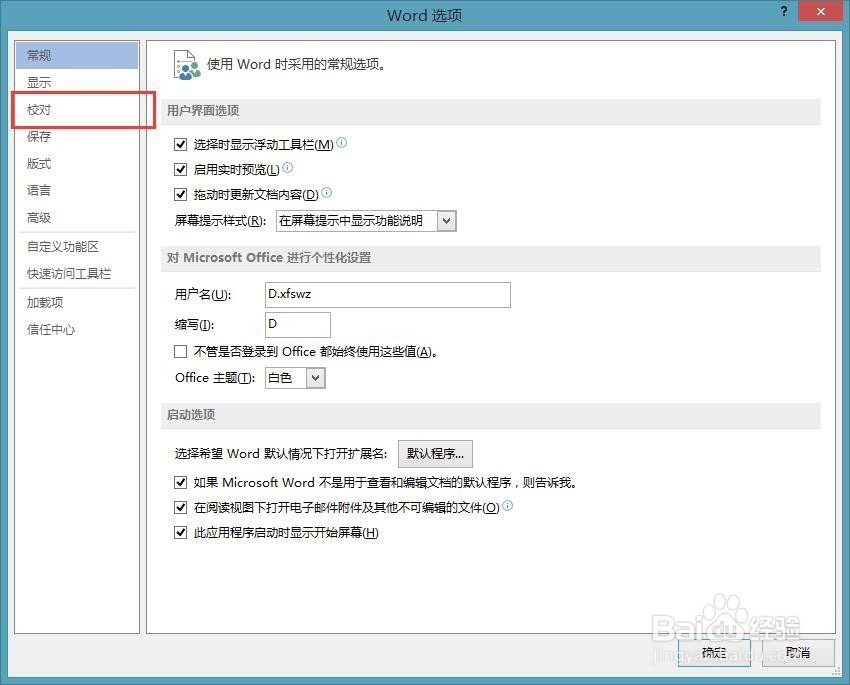Viewport: 850px width, 685px height.
Task: Open the 常规 category
Action: click(x=77, y=55)
